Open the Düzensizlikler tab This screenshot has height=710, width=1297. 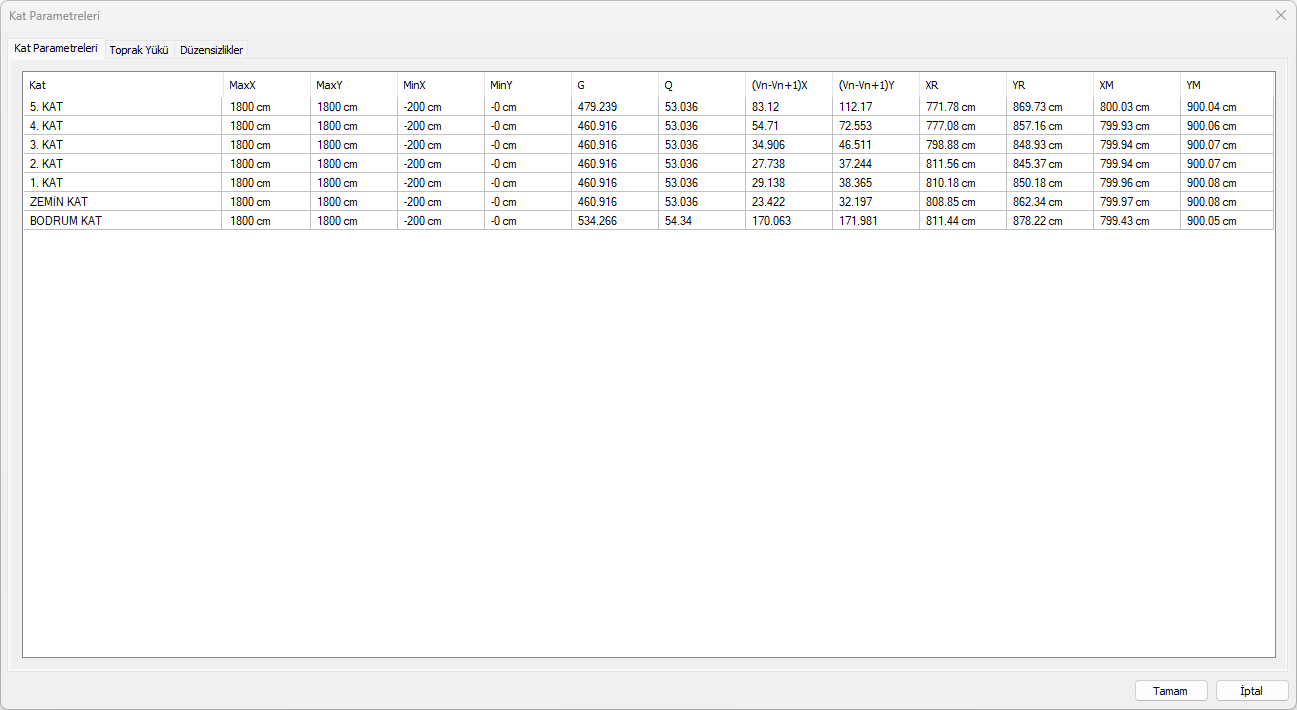211,49
